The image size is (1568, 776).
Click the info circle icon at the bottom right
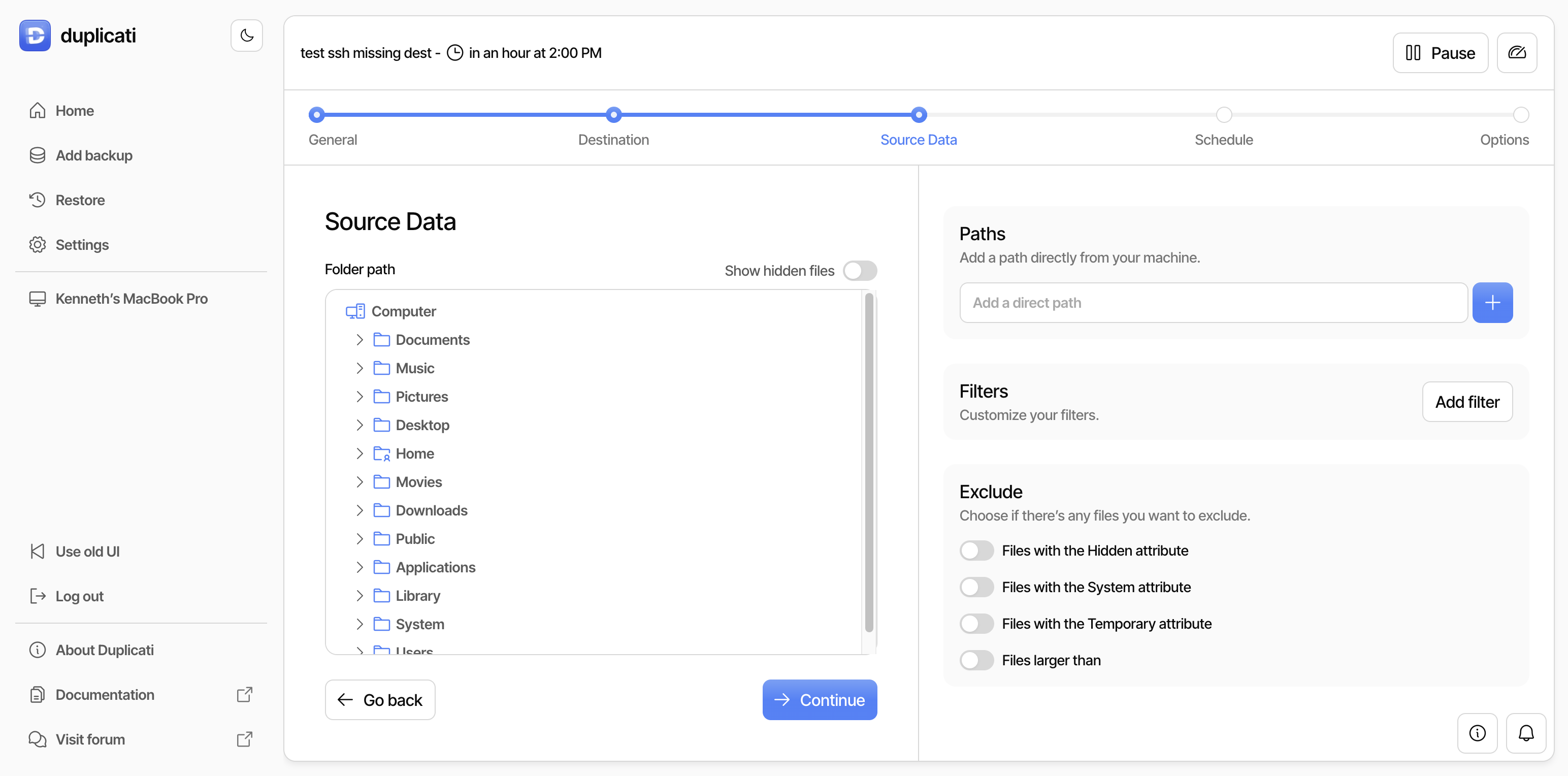pos(1477,733)
